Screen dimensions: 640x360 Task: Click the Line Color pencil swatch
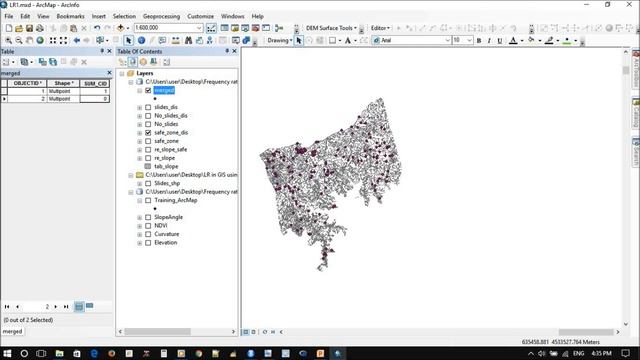pos(549,40)
